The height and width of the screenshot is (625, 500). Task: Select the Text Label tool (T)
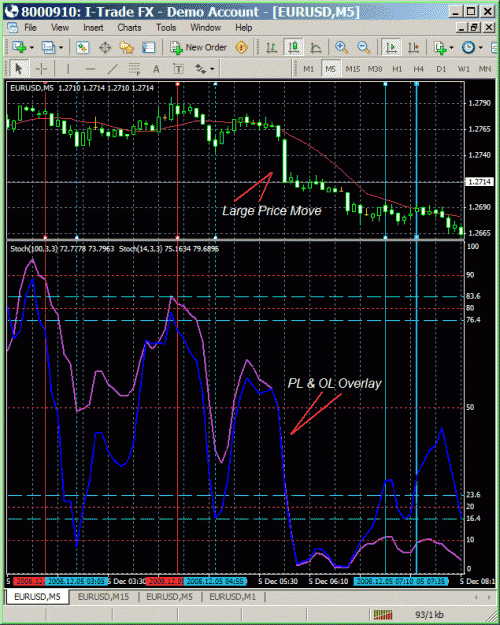click(178, 69)
